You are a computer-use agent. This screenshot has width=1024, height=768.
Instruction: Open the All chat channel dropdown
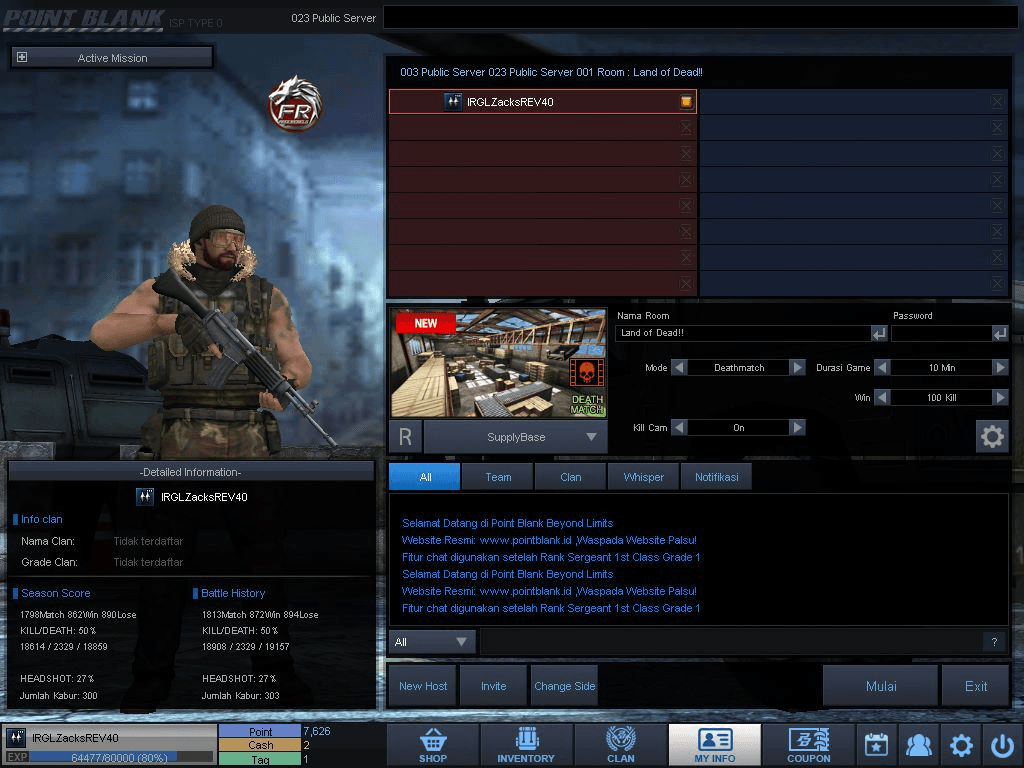432,642
